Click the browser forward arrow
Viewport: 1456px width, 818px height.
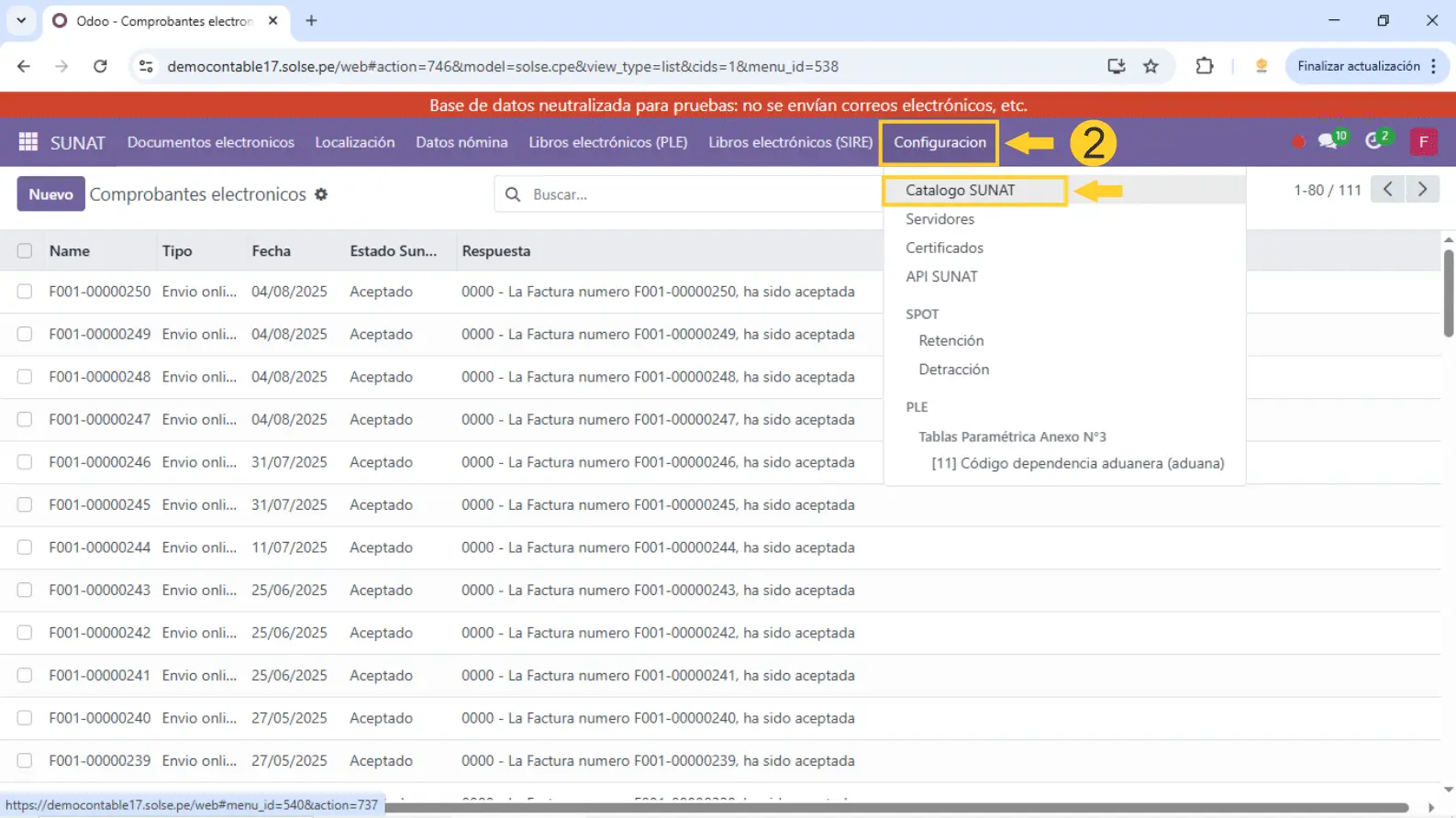point(61,66)
